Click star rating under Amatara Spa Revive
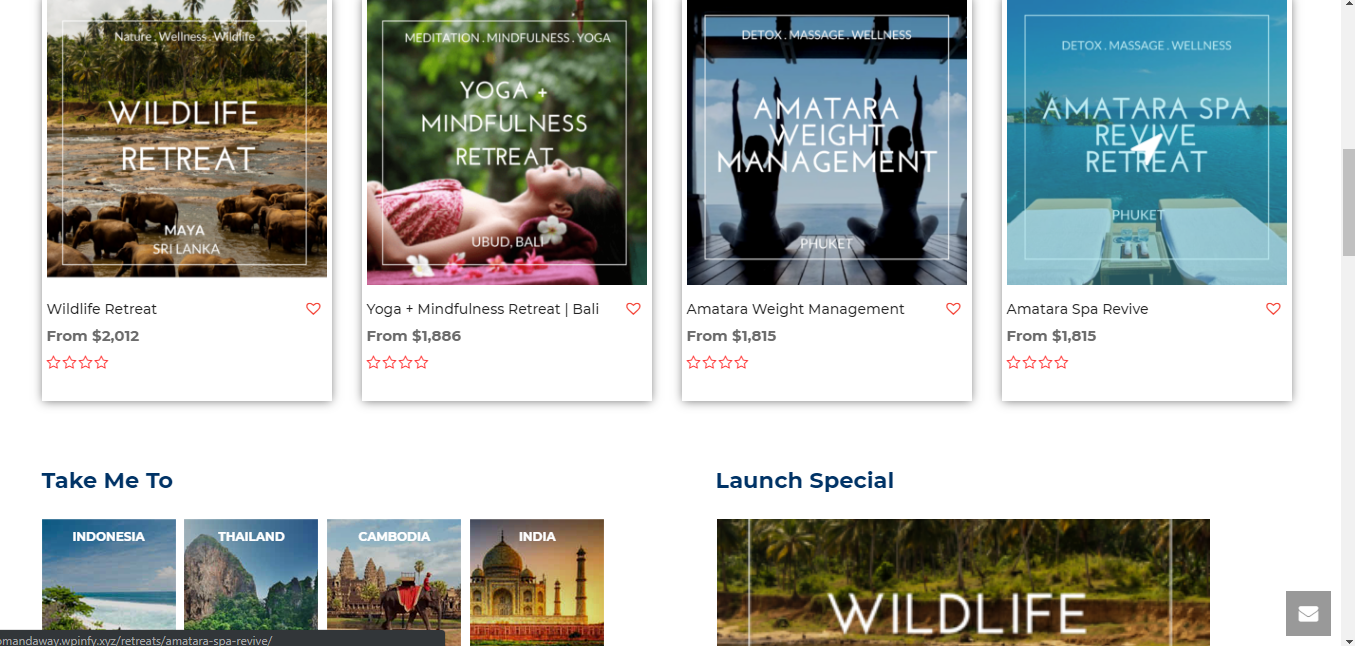This screenshot has width=1355, height=646. [x=1038, y=363]
